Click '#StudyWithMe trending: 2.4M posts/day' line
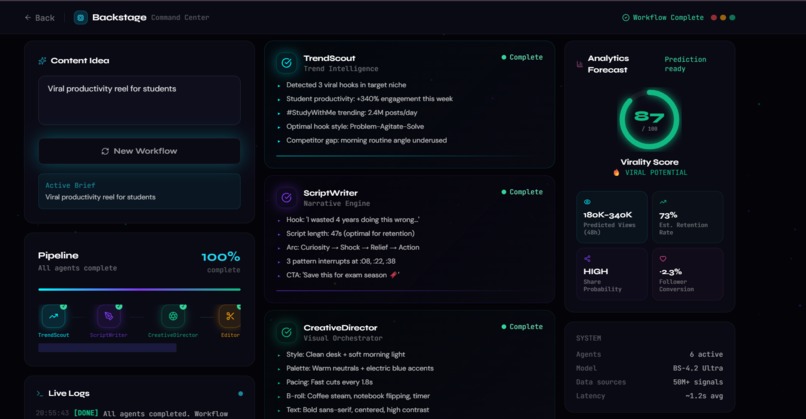 [x=352, y=113]
